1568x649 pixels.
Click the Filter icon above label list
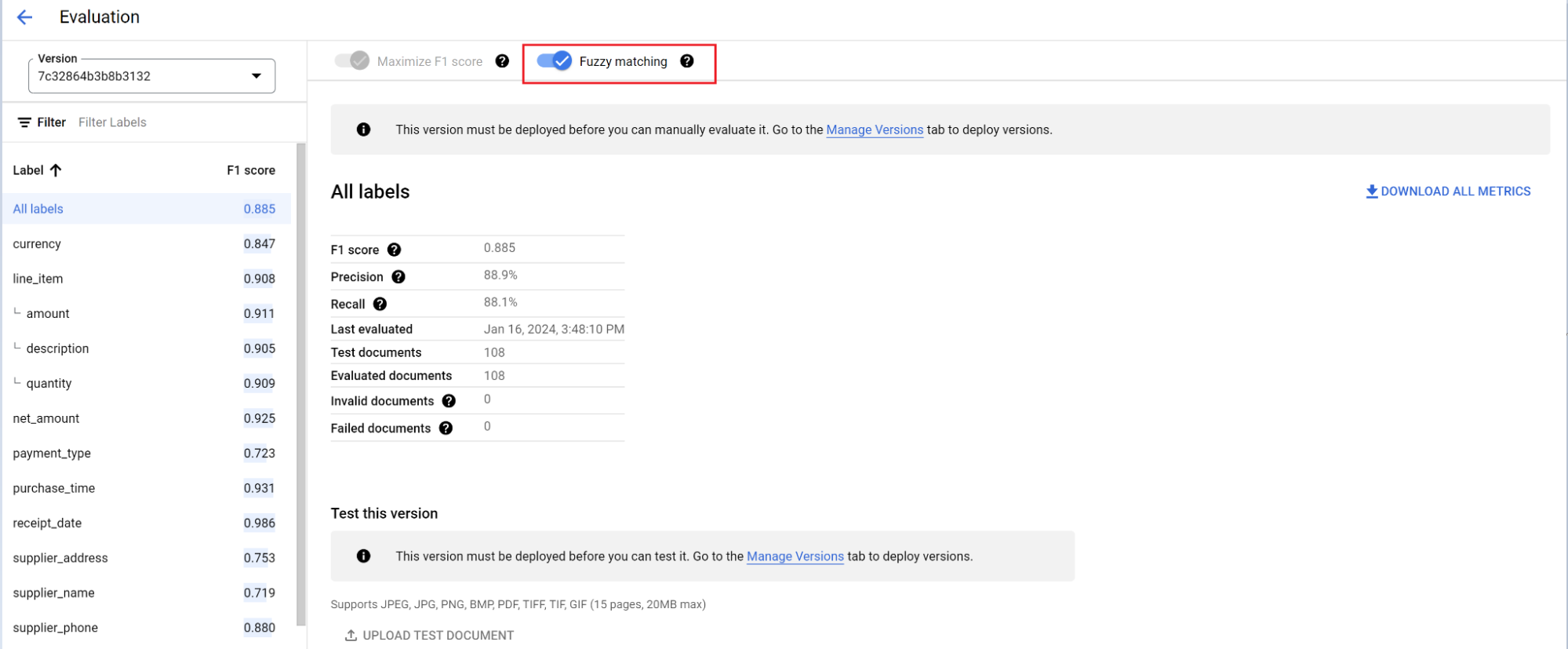pos(25,122)
